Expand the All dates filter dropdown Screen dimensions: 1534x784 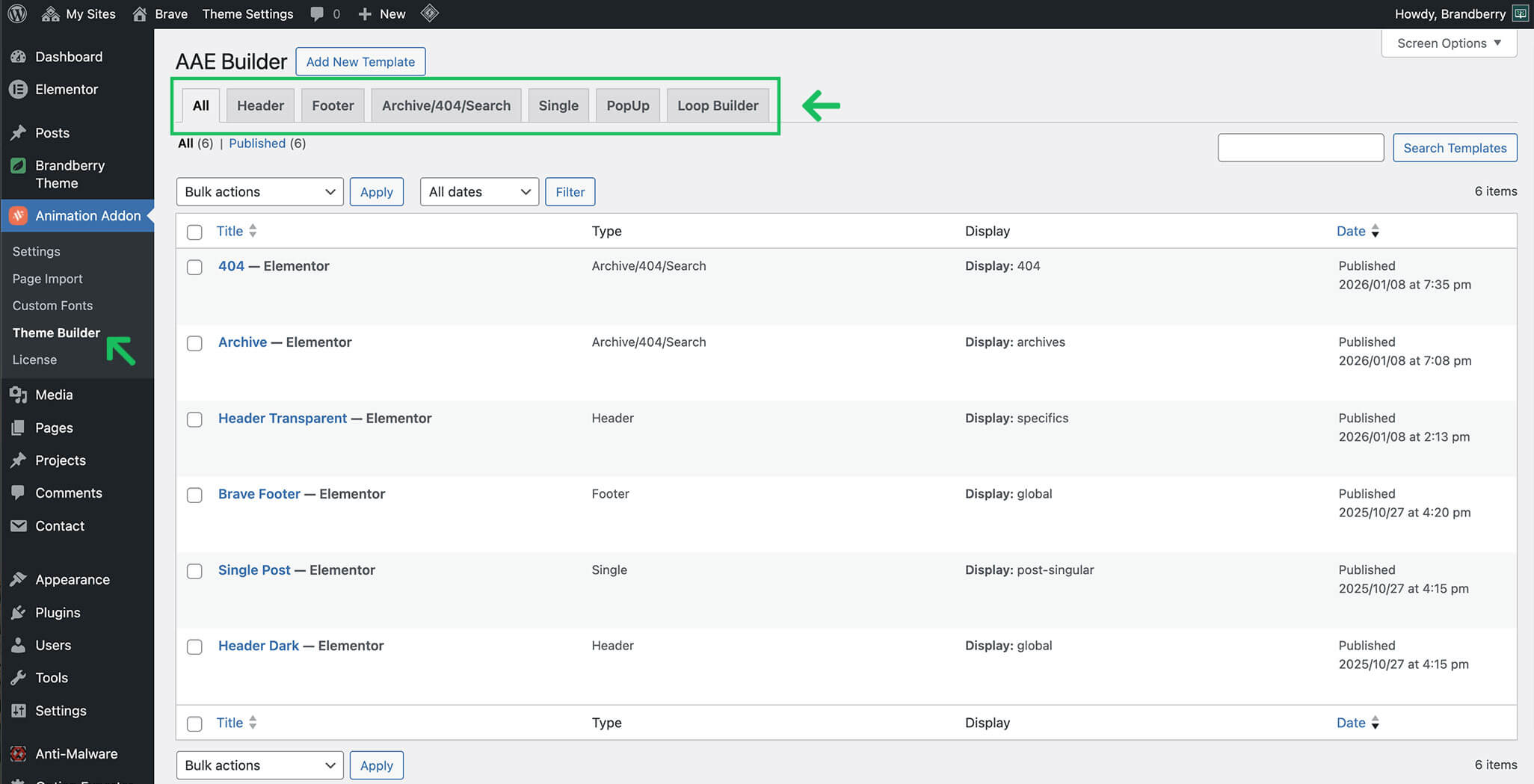tap(479, 192)
